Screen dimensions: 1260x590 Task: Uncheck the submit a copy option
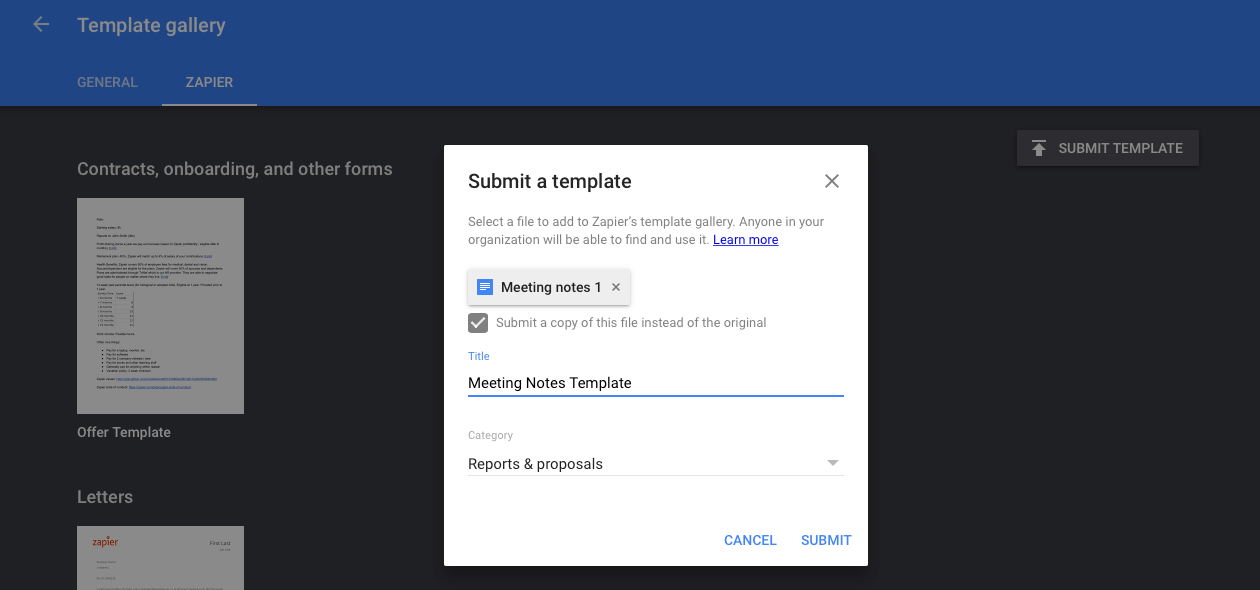click(x=477, y=322)
